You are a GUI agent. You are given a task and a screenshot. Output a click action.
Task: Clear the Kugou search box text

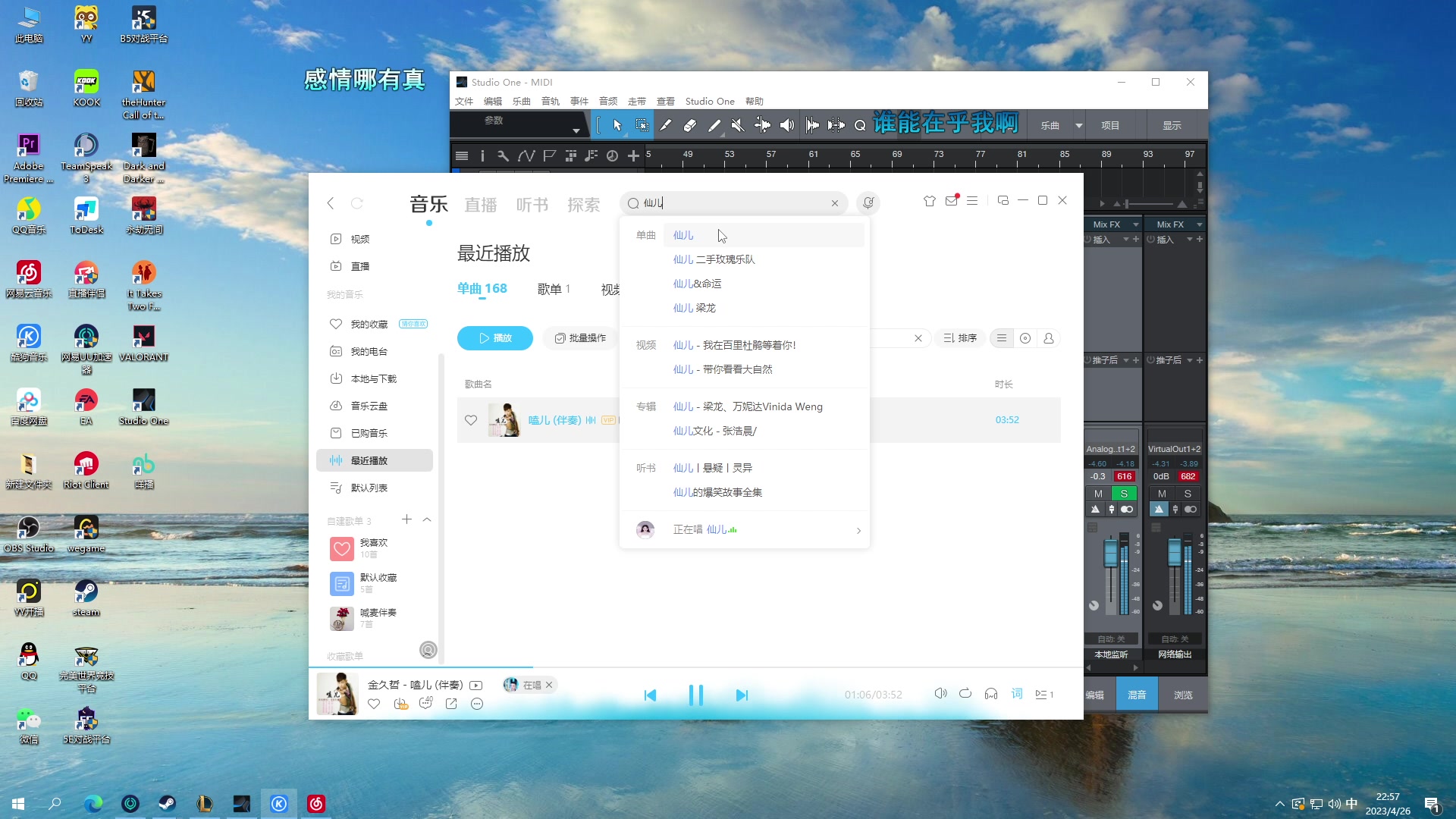coord(835,203)
